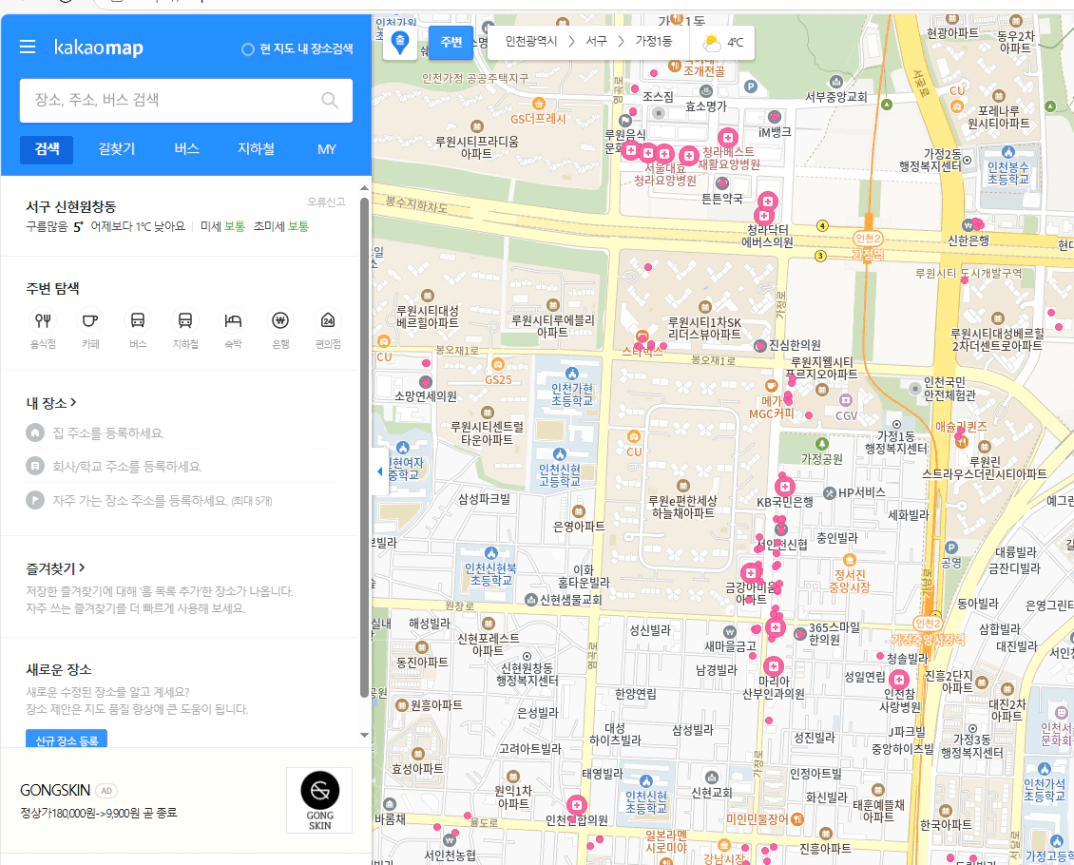Open the 새마을금고 bank marker
1074x865 pixels.
point(730,631)
